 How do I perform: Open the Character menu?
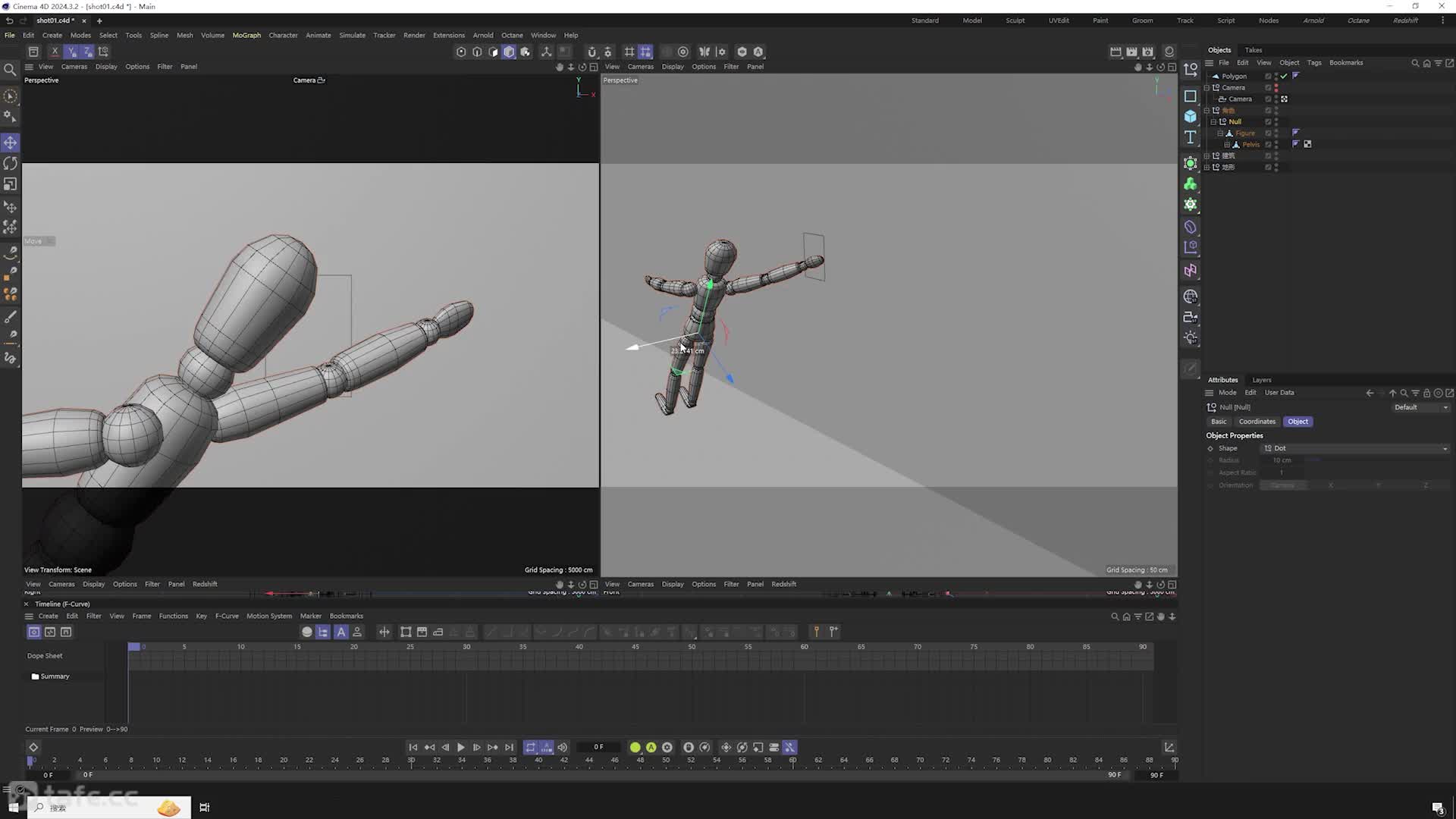click(283, 35)
